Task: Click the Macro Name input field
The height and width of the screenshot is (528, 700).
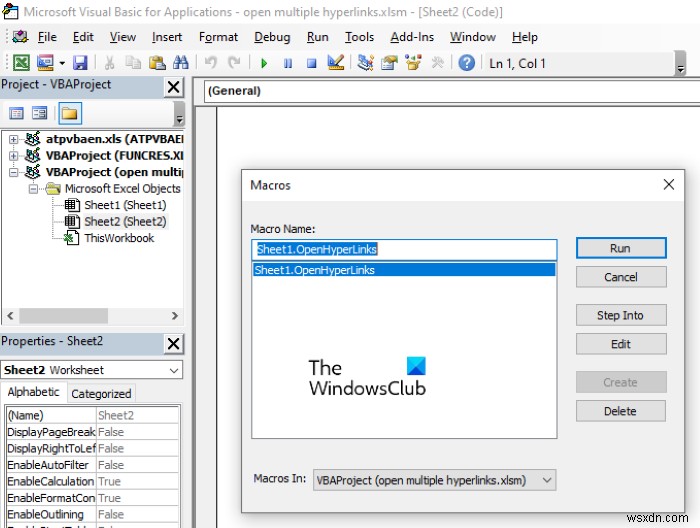Action: click(404, 249)
